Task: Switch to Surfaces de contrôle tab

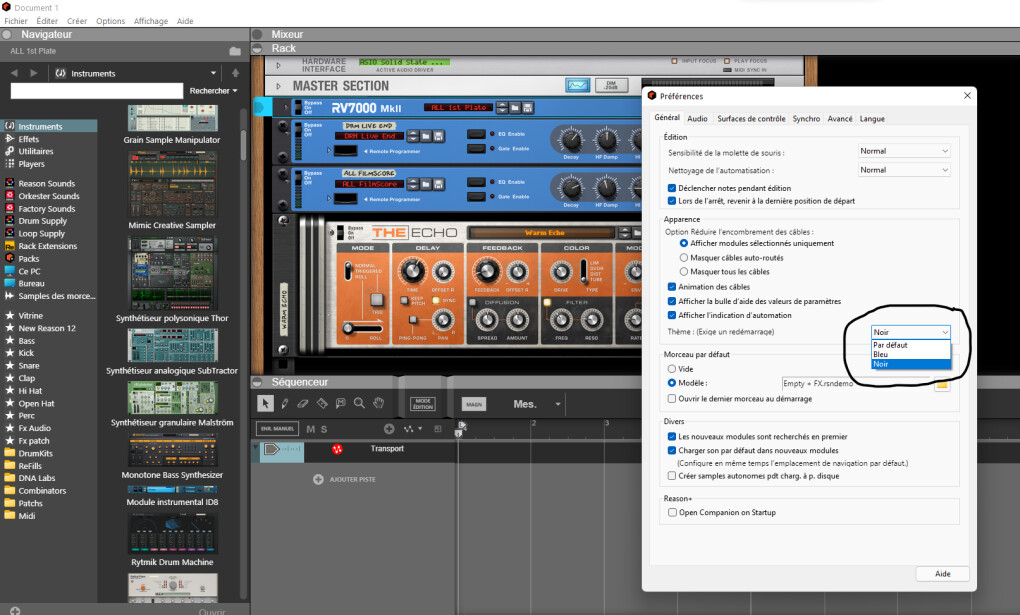Action: point(751,118)
